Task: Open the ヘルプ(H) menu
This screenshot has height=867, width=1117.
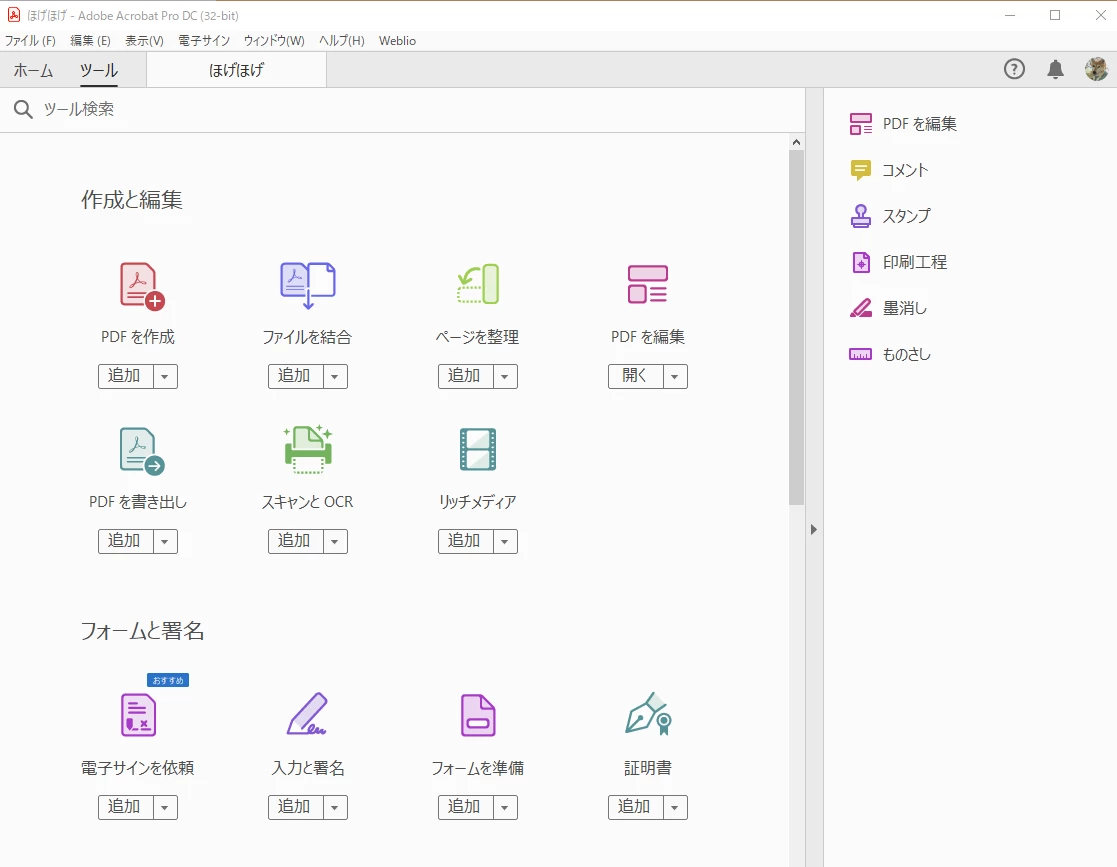Action: tap(342, 41)
